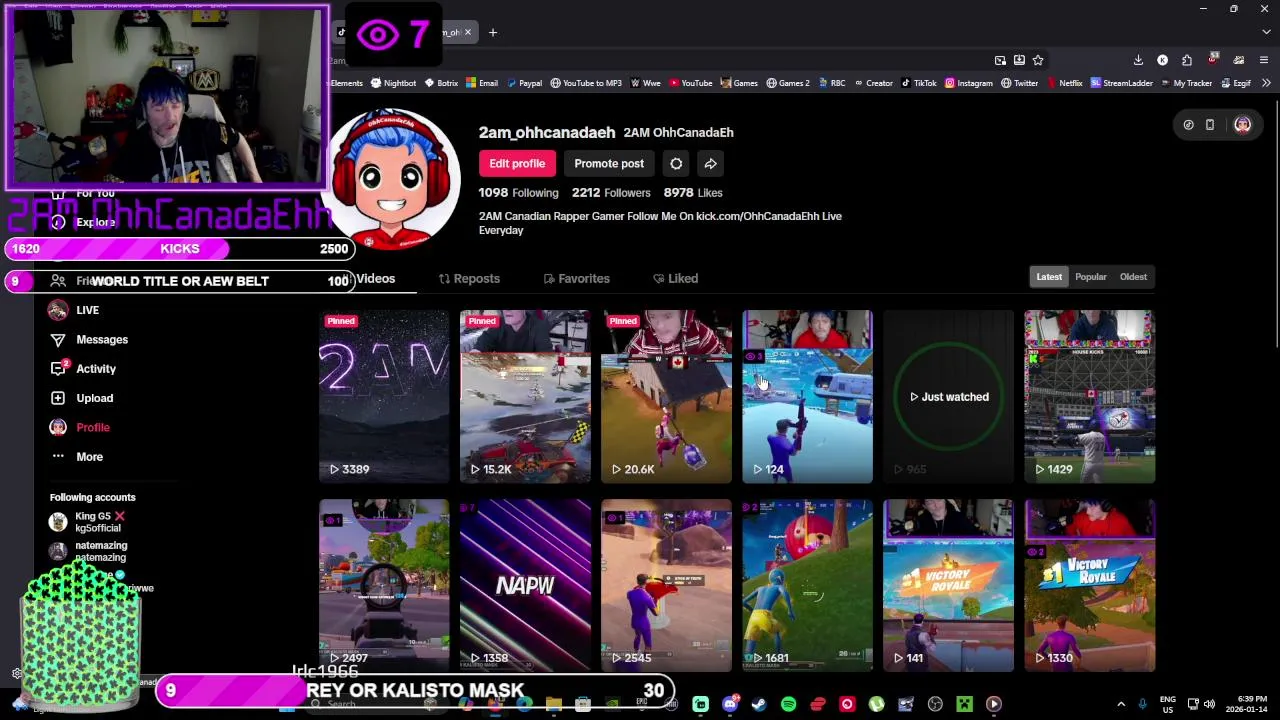This screenshot has width=1280, height=720.
Task: Open the Nightbot bookmark
Action: click(393, 83)
